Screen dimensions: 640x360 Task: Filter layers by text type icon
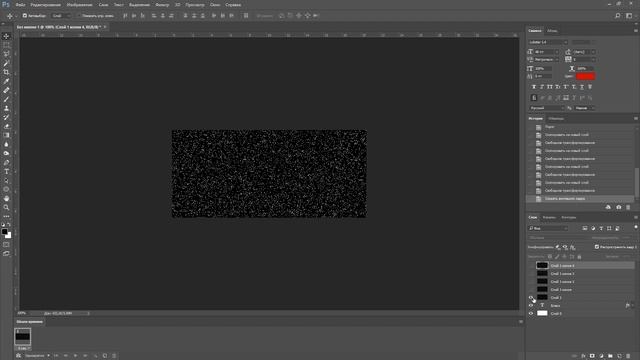click(x=601, y=228)
